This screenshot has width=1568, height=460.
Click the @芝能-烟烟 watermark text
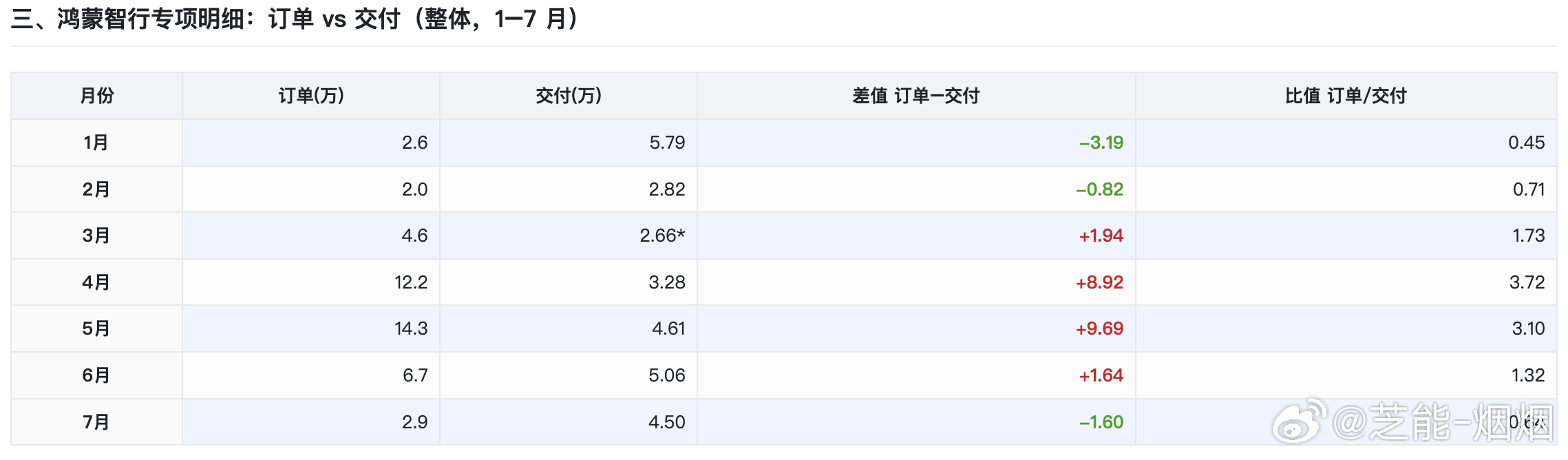click(x=1443, y=421)
